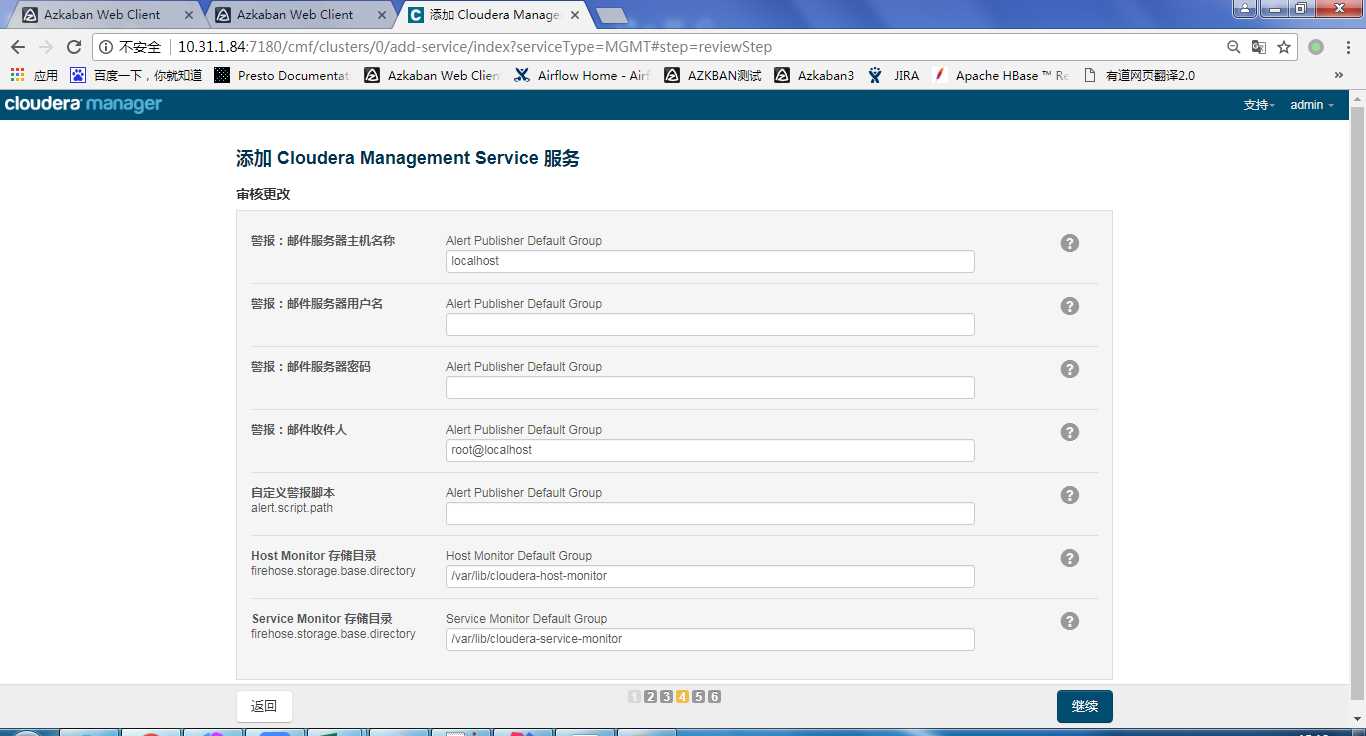
Task: Jump to wizard step 1
Action: pyautogui.click(x=634, y=697)
